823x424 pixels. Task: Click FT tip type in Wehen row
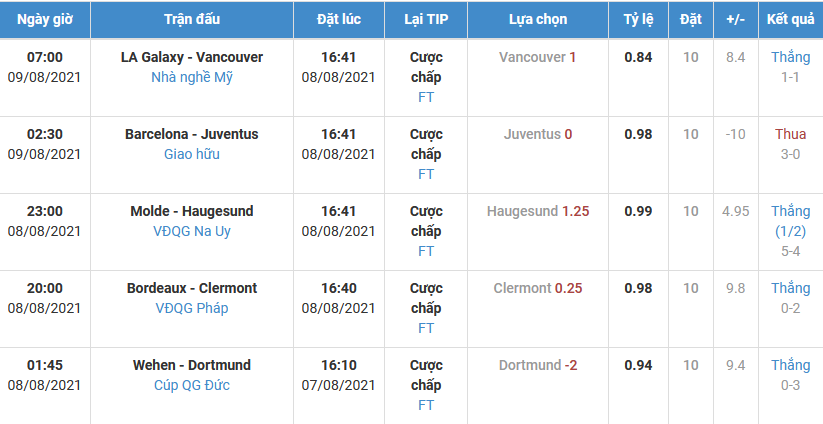pyautogui.click(x=426, y=405)
